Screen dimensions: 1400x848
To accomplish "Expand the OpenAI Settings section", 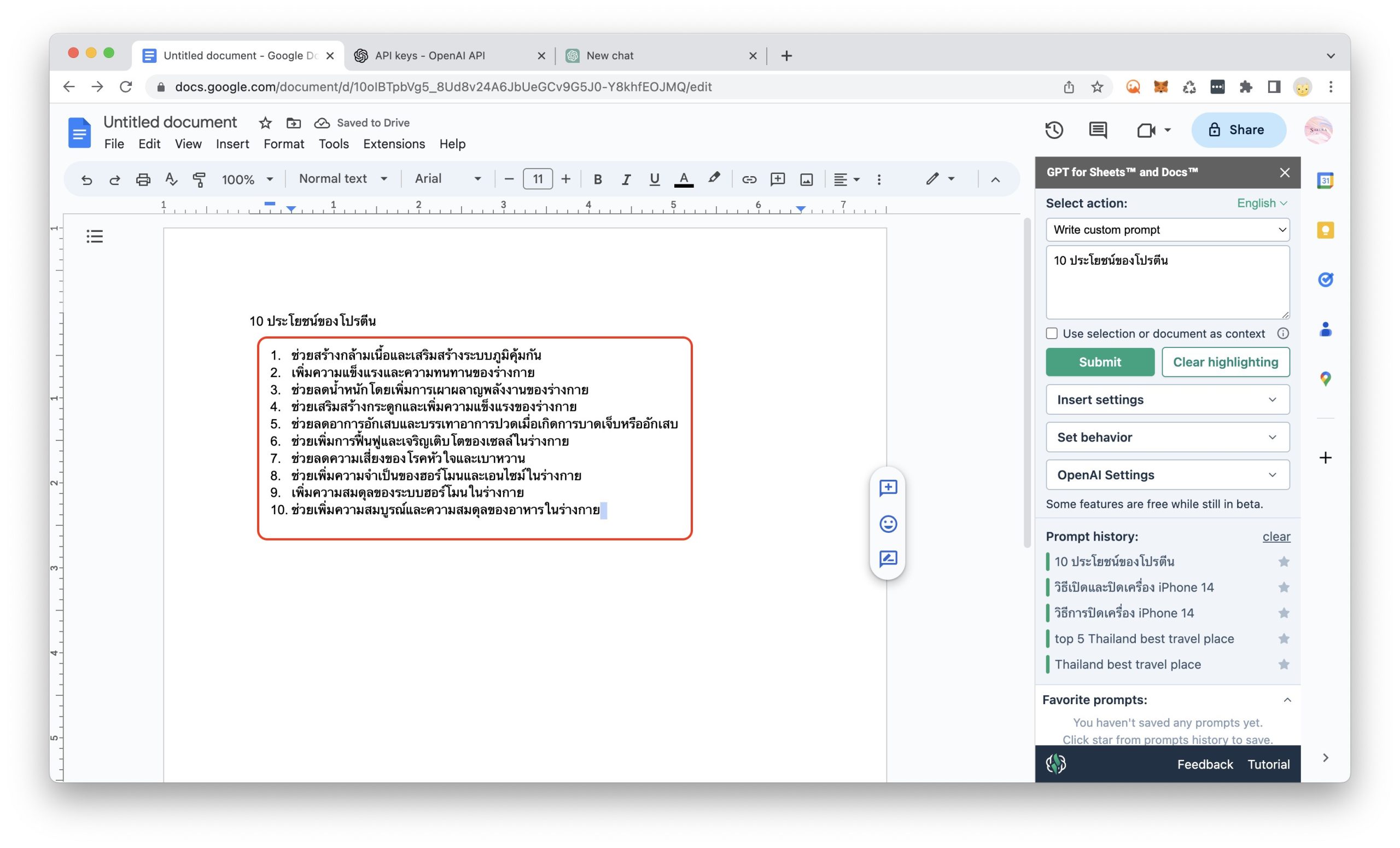I will point(1167,474).
